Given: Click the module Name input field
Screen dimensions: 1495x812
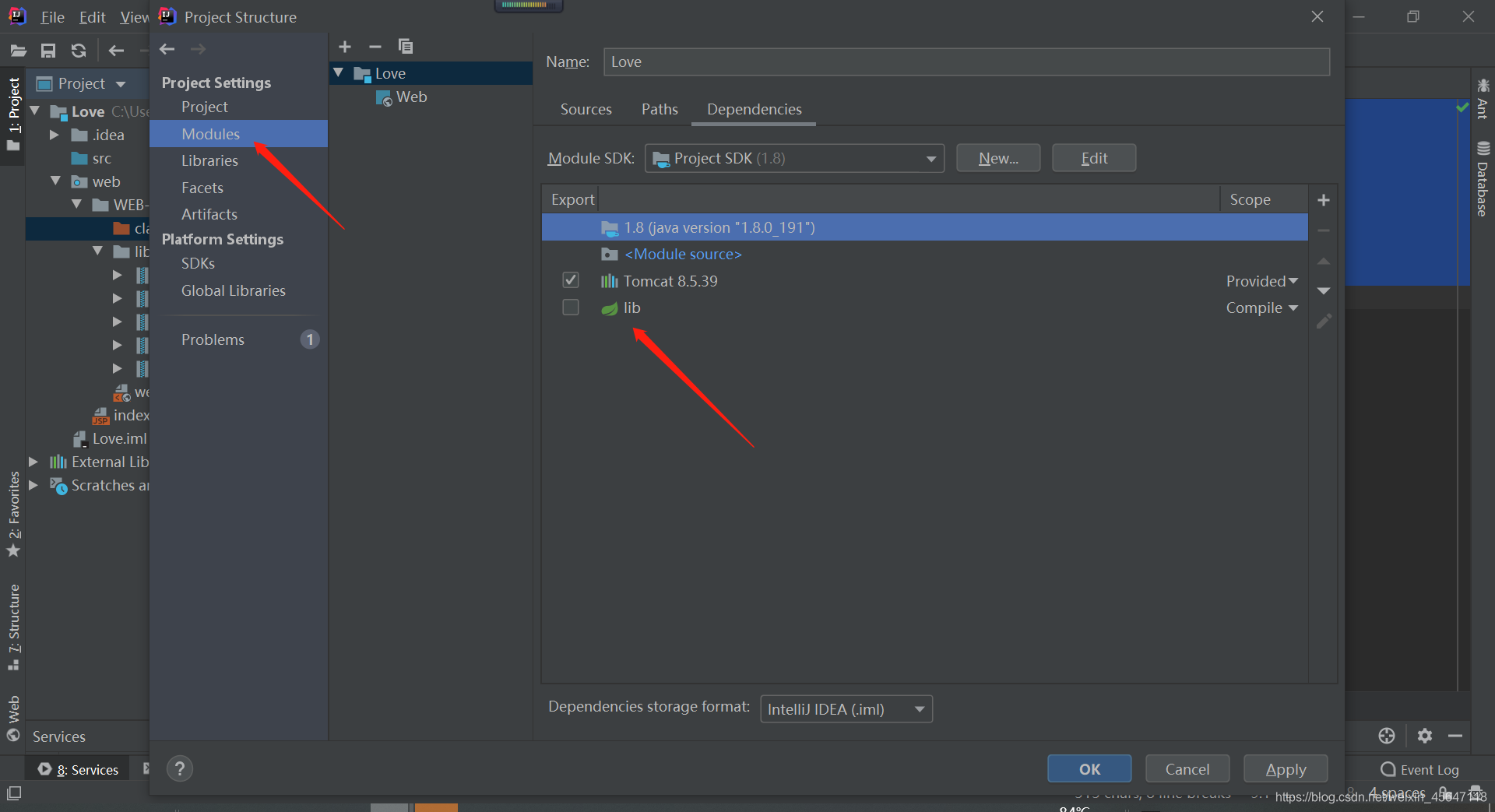Looking at the screenshot, I should pos(966,62).
